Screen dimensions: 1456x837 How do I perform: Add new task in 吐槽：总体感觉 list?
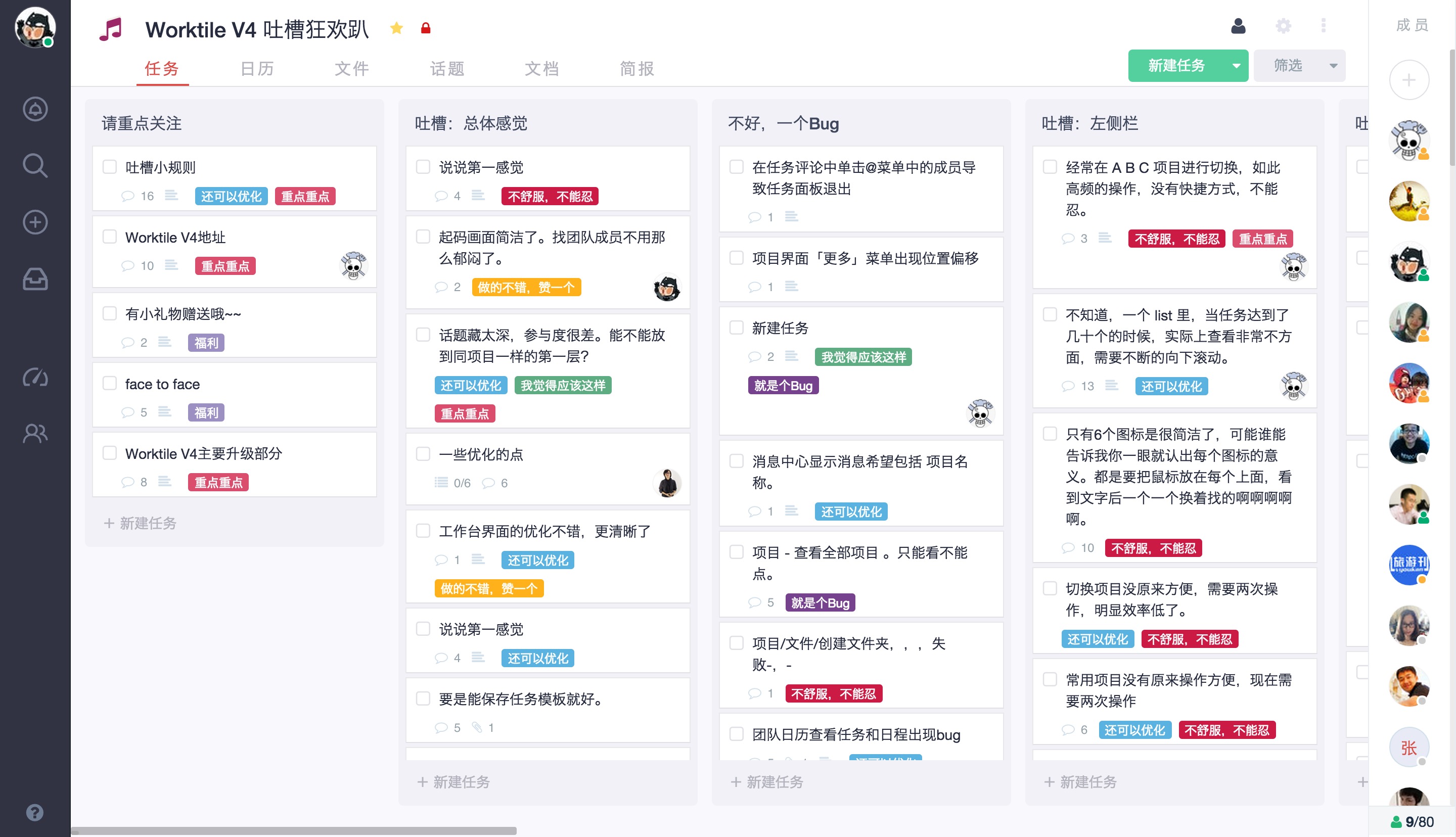coord(453,782)
